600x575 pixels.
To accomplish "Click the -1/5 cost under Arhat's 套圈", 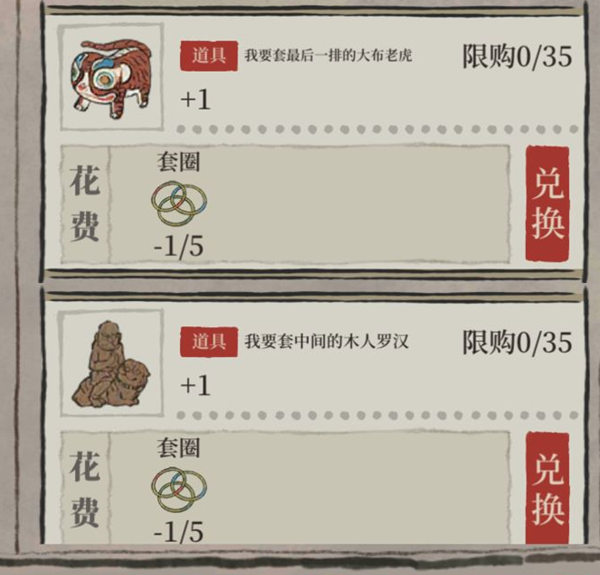I will click(178, 532).
